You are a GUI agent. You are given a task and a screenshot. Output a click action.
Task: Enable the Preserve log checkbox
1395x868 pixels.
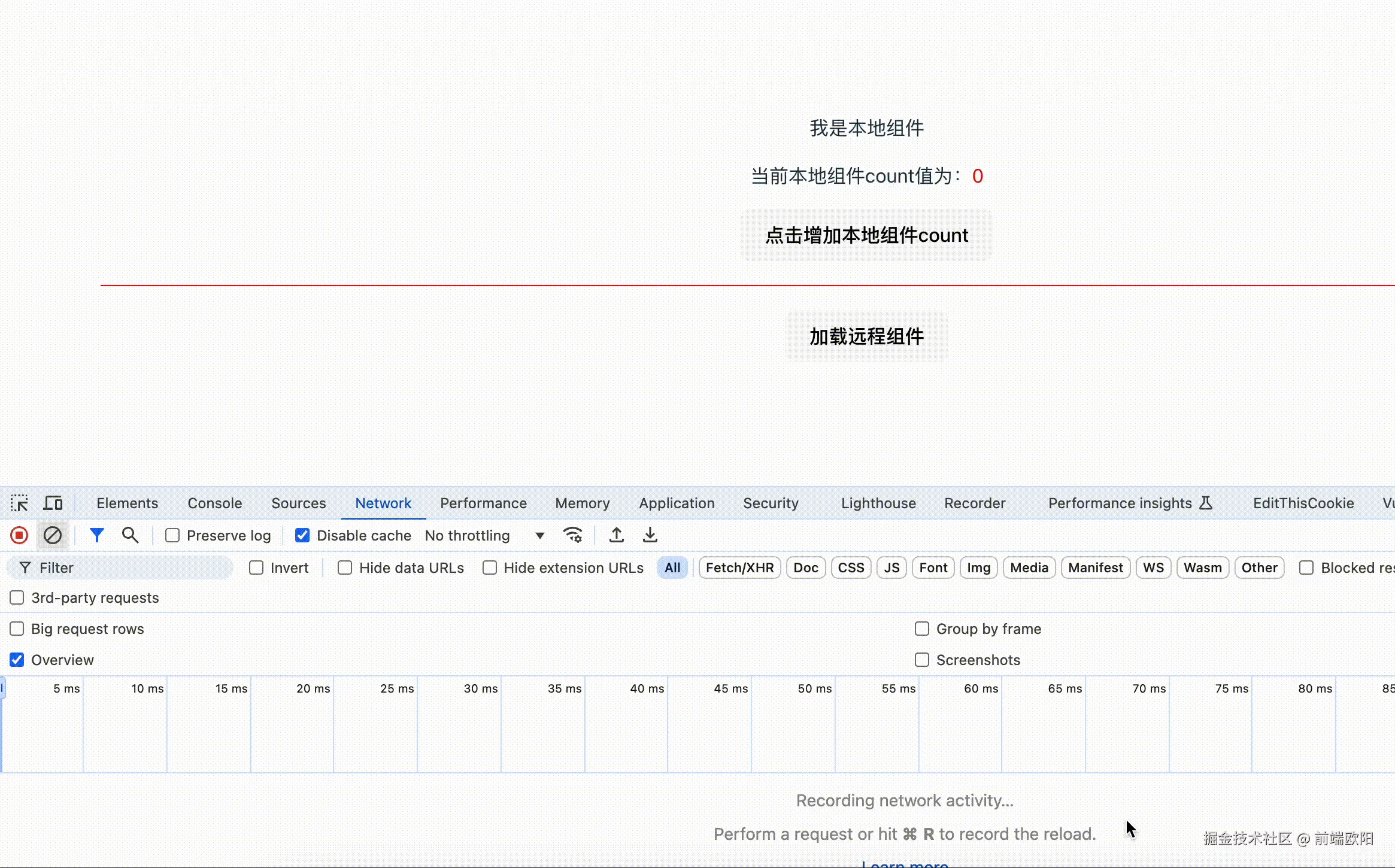(x=172, y=535)
